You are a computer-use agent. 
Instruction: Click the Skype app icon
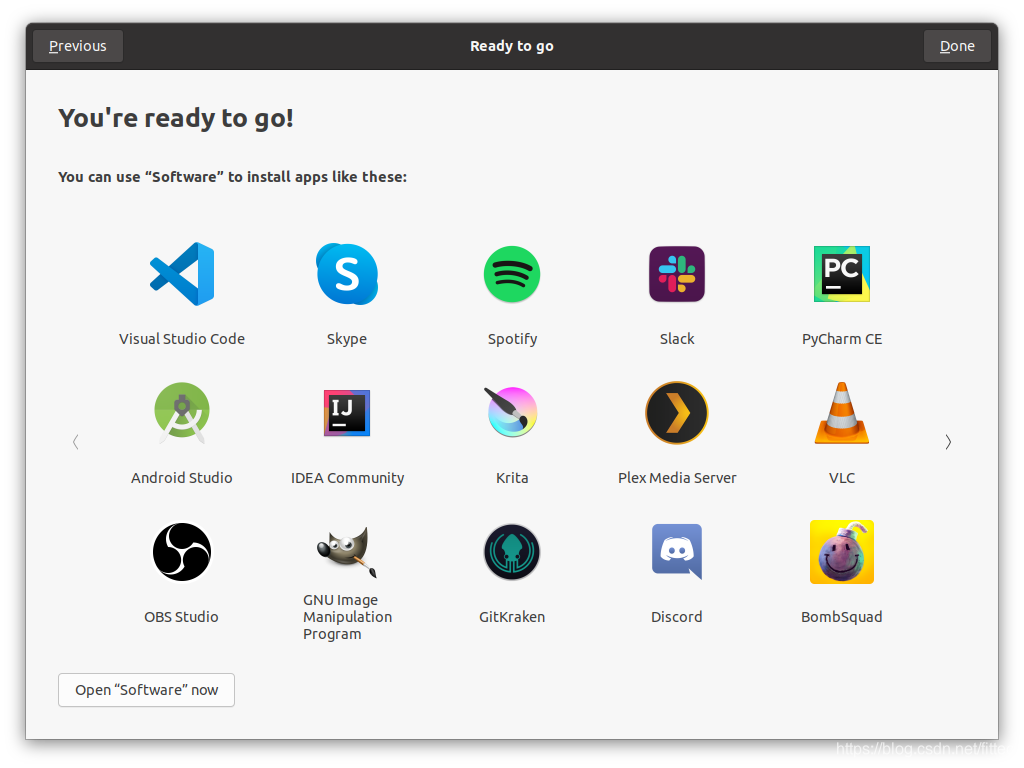coord(347,274)
